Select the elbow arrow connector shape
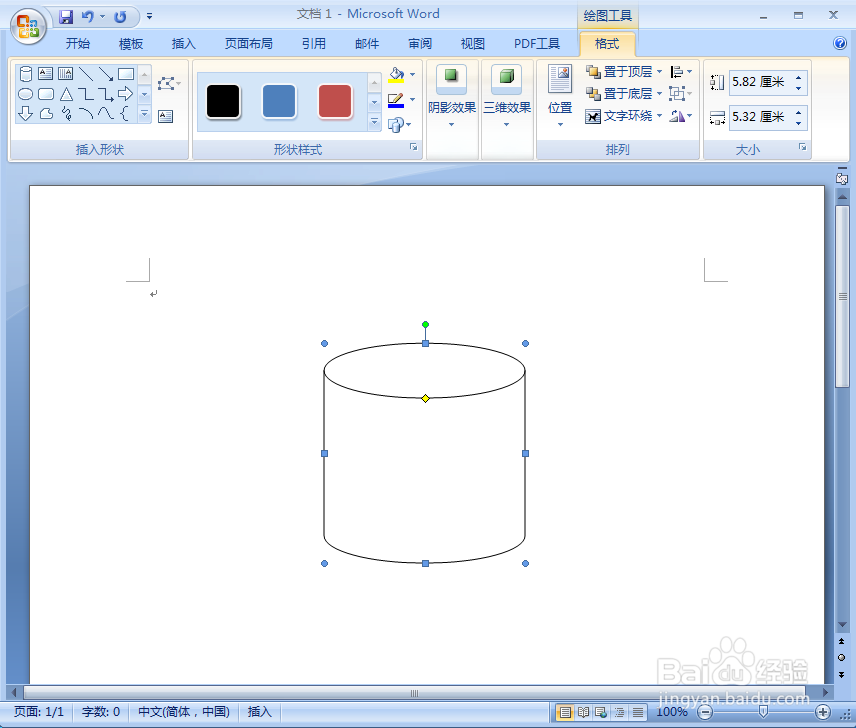The image size is (856, 728). (x=105, y=94)
